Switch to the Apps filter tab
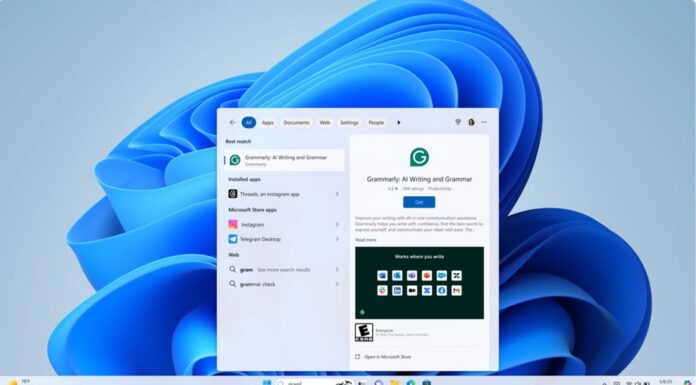This screenshot has width=696, height=385. [x=268, y=123]
